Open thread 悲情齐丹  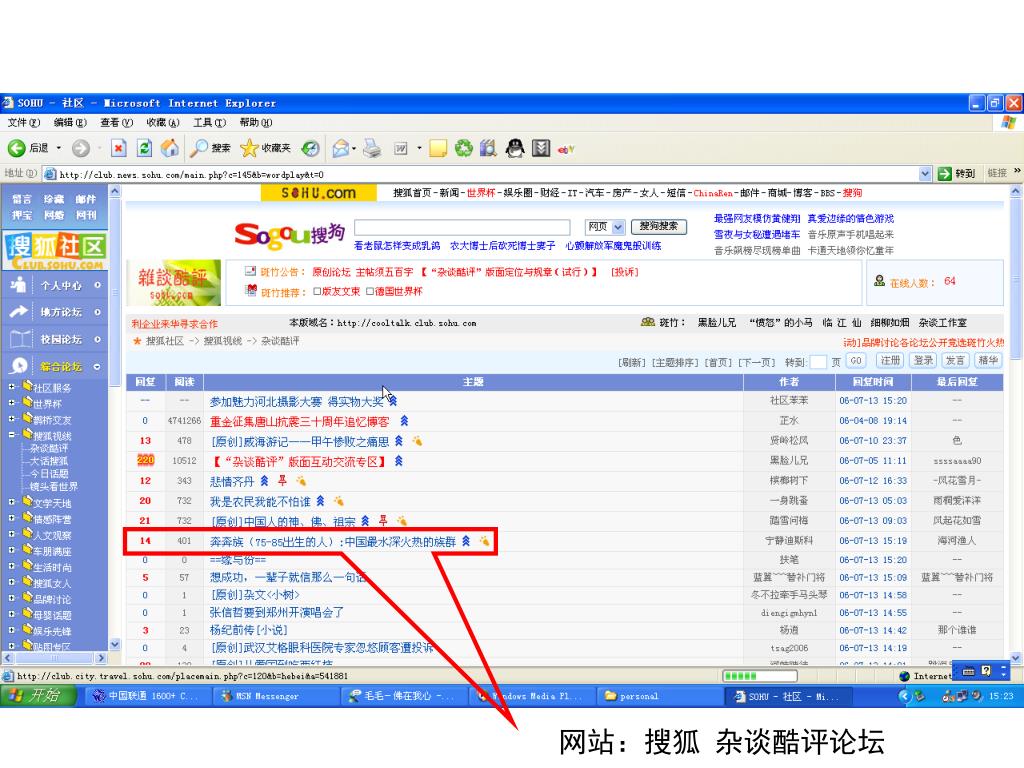232,481
